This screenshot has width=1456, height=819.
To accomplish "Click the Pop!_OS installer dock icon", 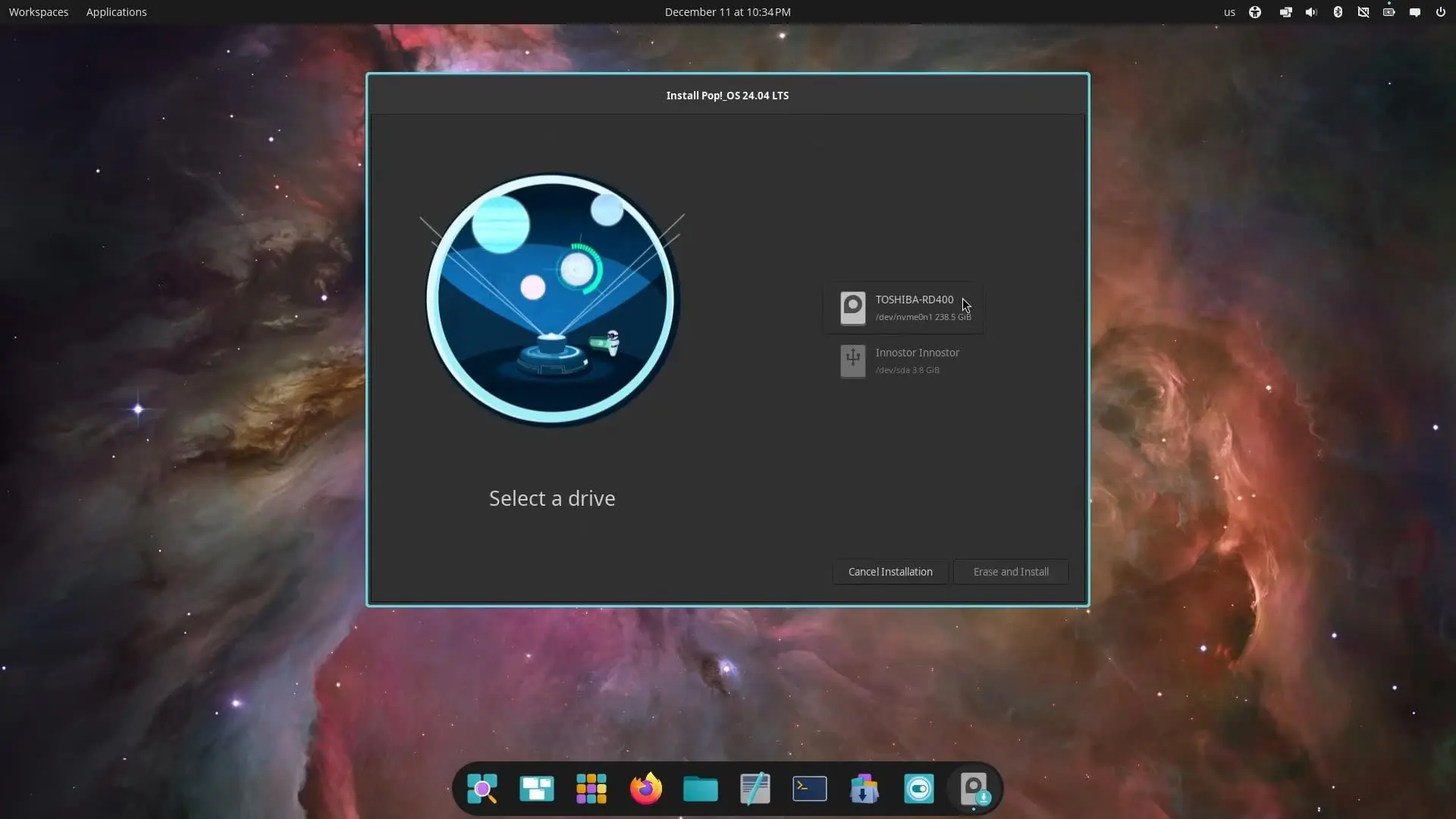I will tap(974, 789).
